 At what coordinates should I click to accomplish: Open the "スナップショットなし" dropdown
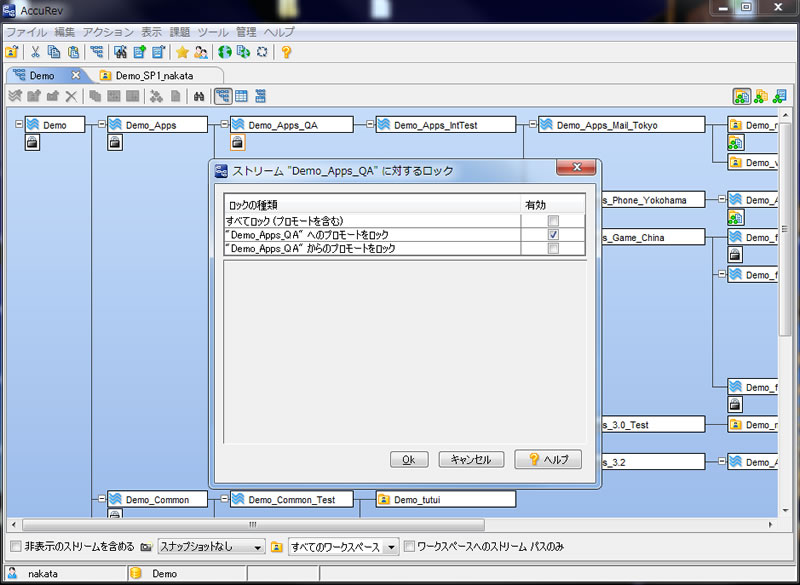click(x=211, y=547)
